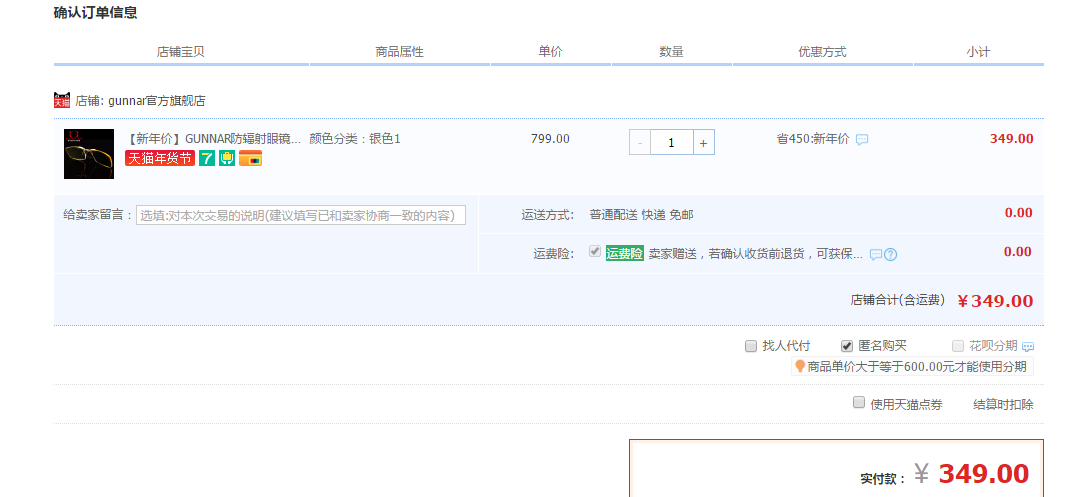Click the green 7-day return icon
Image resolution: width=1082 pixels, height=497 pixels.
[207, 158]
